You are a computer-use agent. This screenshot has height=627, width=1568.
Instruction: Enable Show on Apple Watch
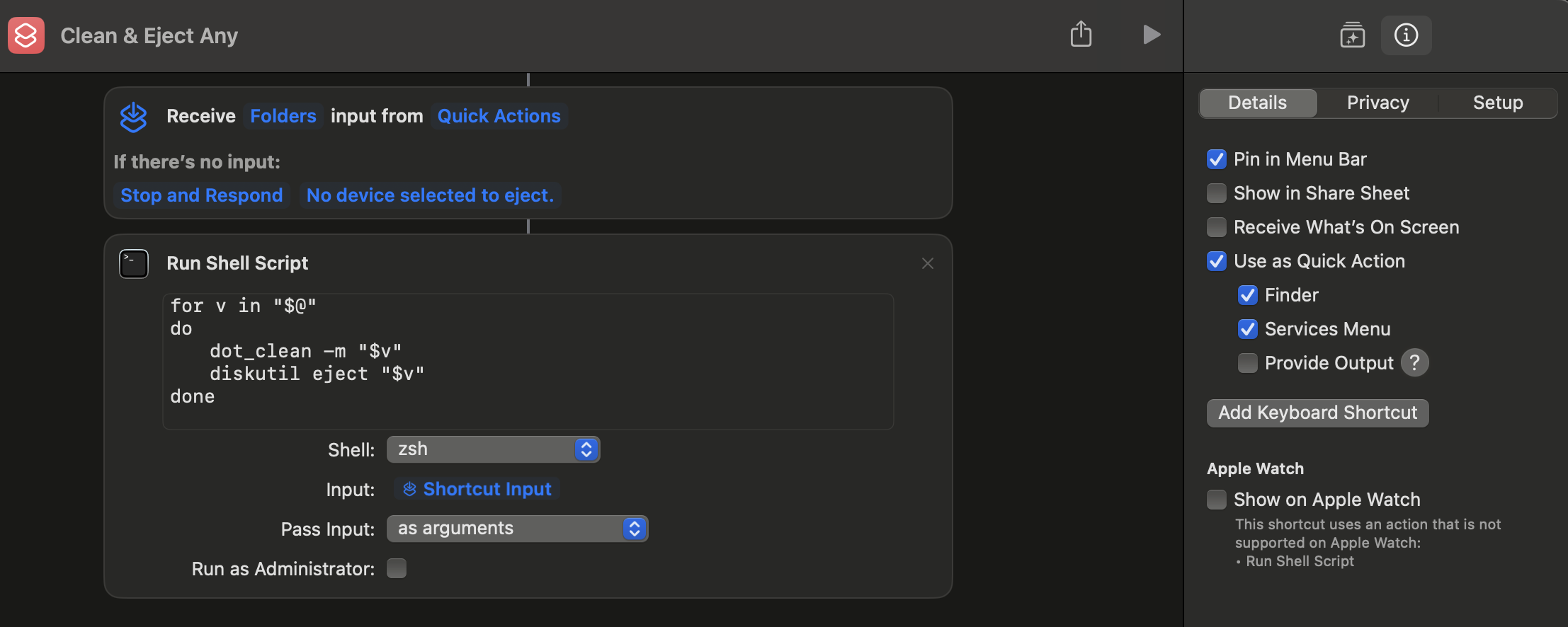click(1216, 500)
